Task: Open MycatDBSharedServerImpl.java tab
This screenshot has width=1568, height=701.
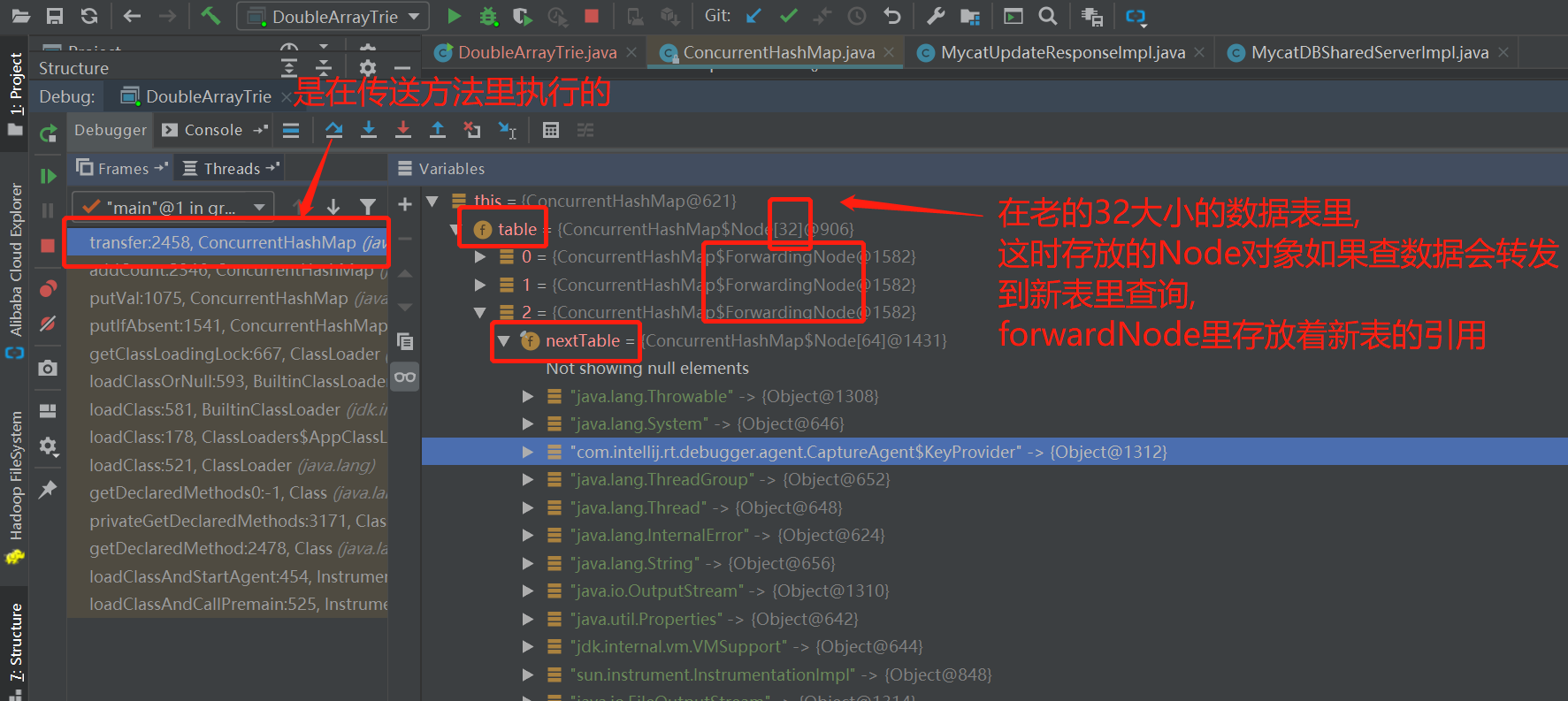Action: coord(1370,53)
